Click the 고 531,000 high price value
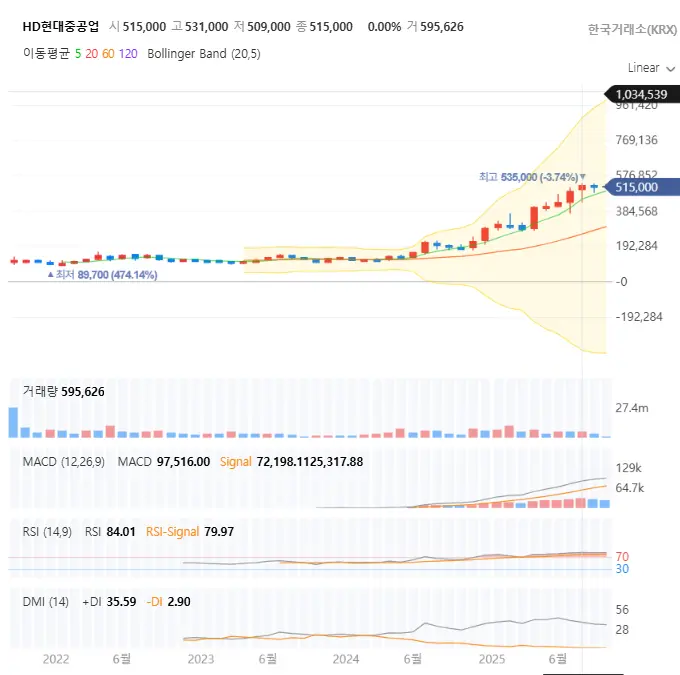The image size is (680, 675). pos(200,26)
